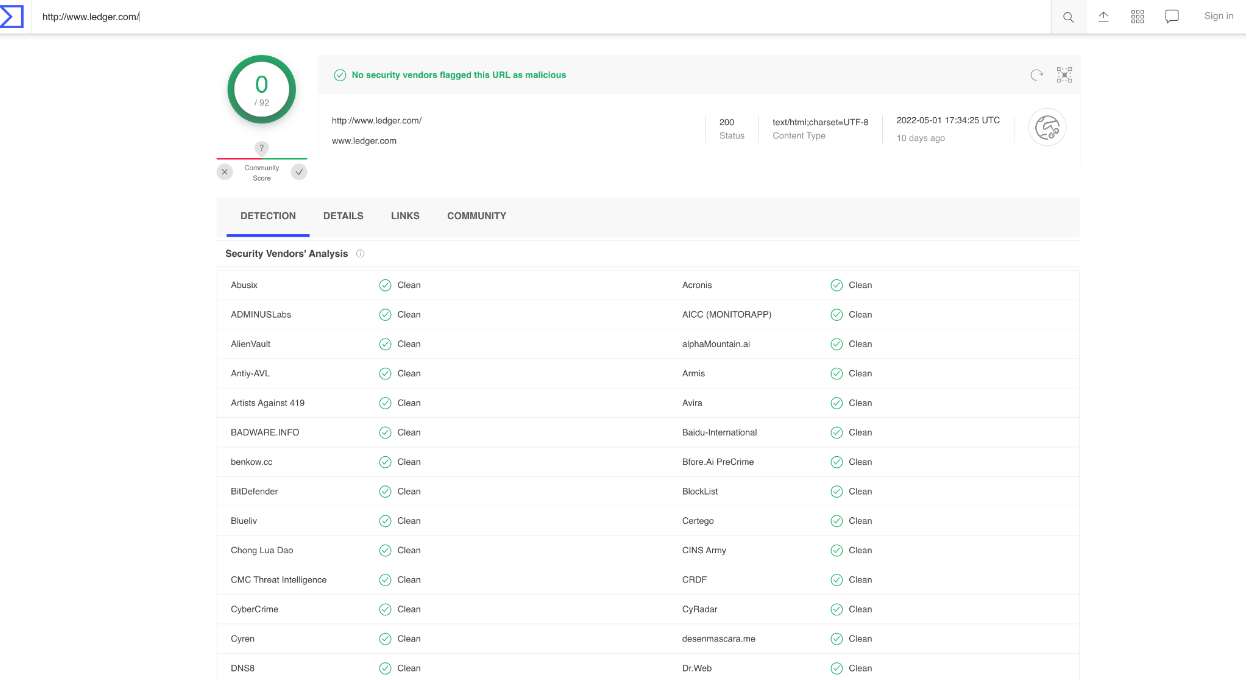Open the apps grid icon
Image resolution: width=1258 pixels, height=680 pixels.
[x=1138, y=16]
